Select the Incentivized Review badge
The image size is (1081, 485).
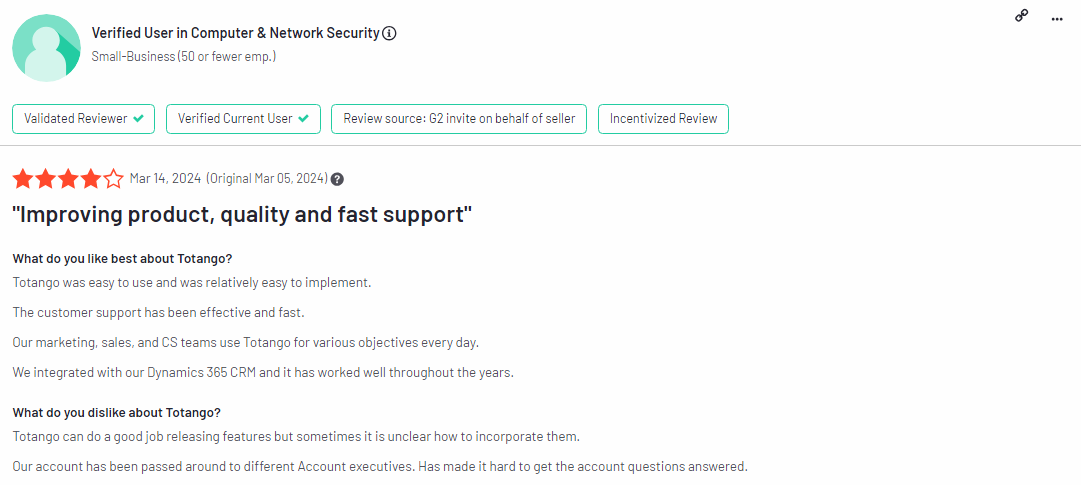[x=664, y=118]
